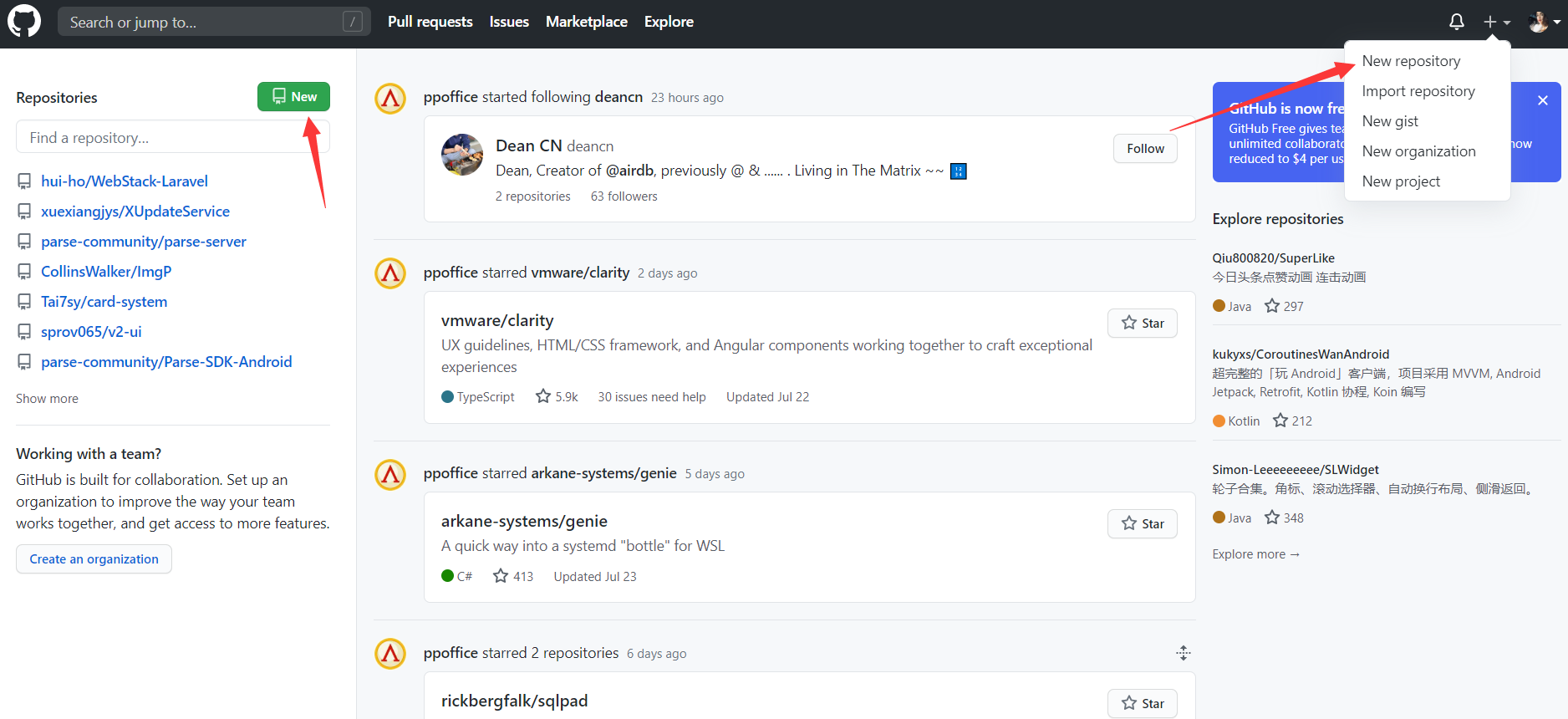Click the green New repository button
1568x719 pixels.
[x=293, y=97]
